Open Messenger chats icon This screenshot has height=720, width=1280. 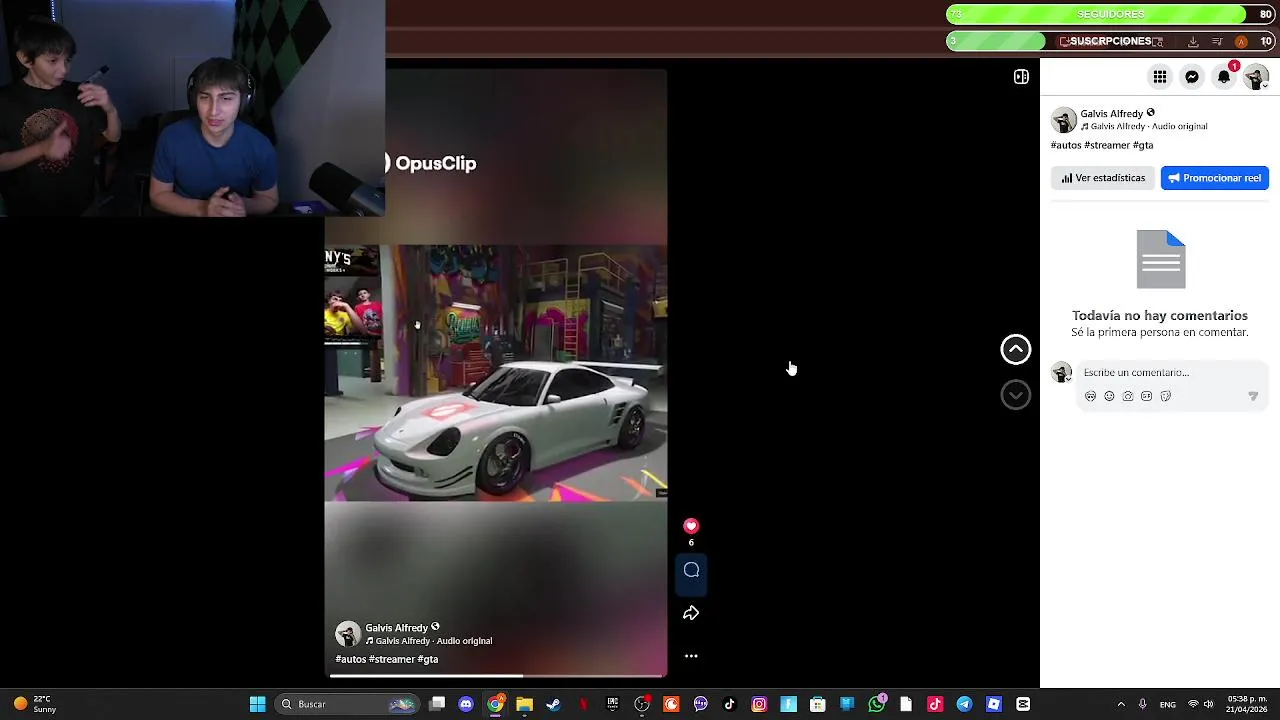[1192, 77]
